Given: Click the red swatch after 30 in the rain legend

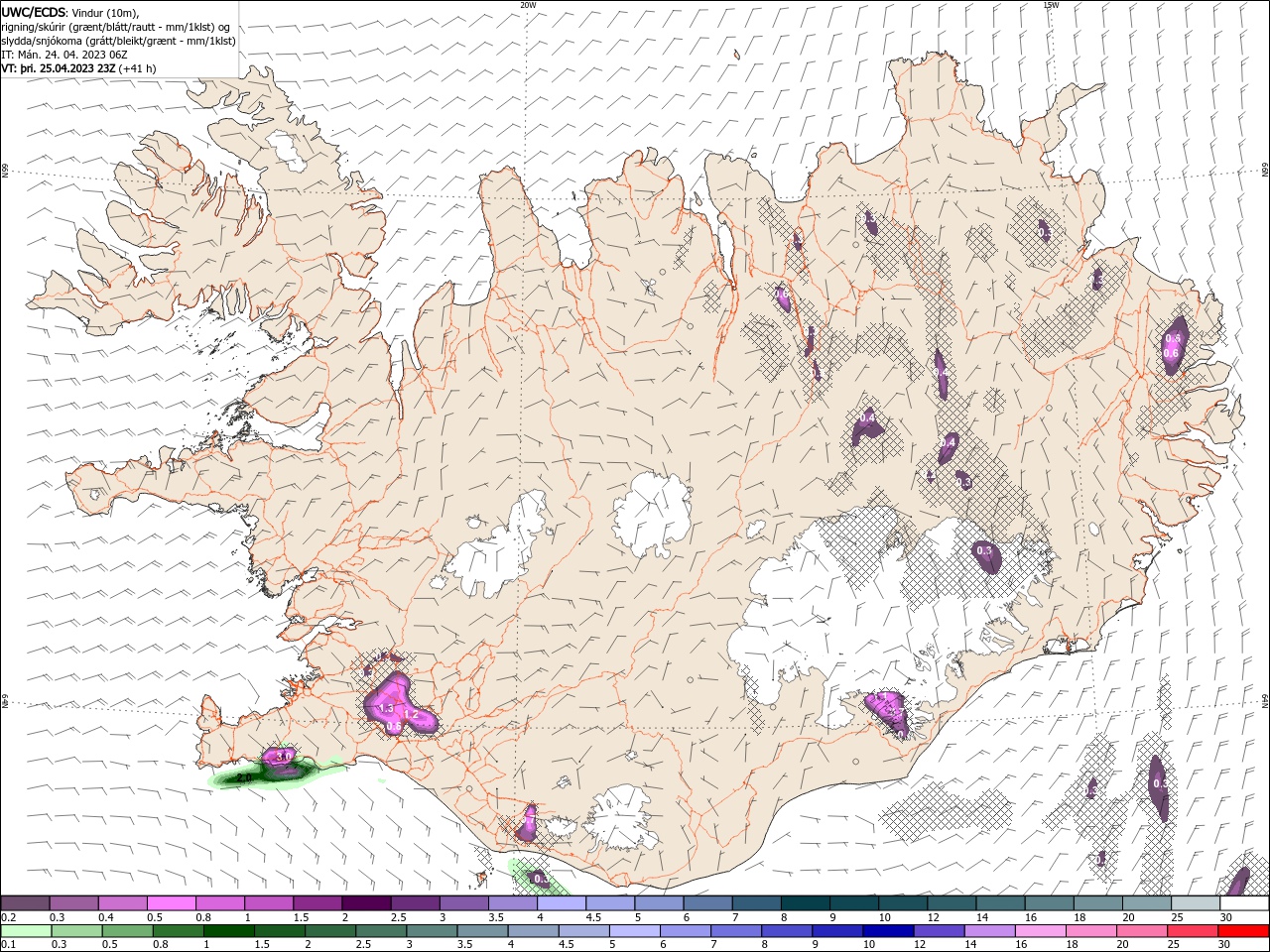Looking at the screenshot, I should pyautogui.click(x=1244, y=931).
